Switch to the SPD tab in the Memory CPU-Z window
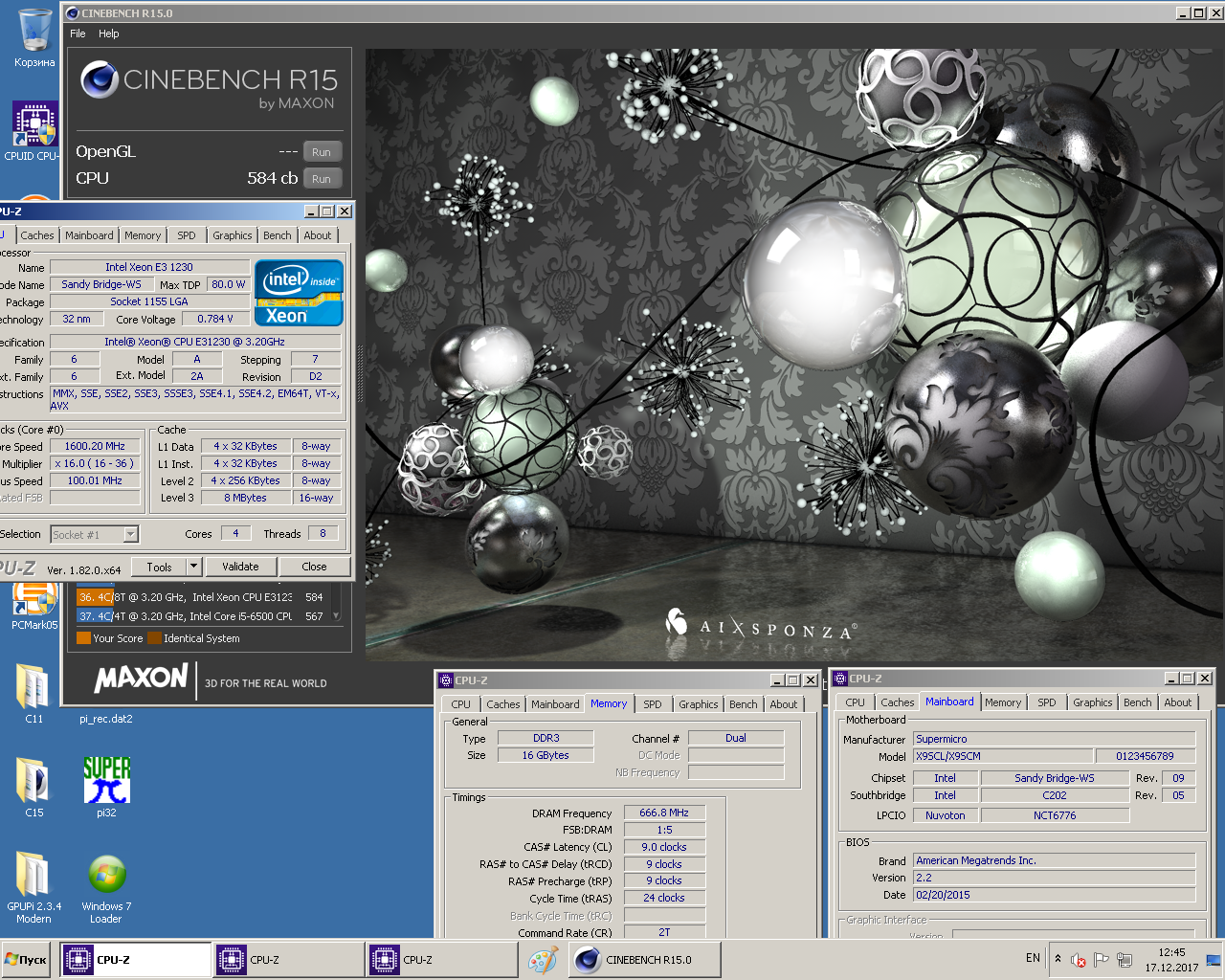Image resolution: width=1225 pixels, height=980 pixels. pyautogui.click(x=652, y=704)
